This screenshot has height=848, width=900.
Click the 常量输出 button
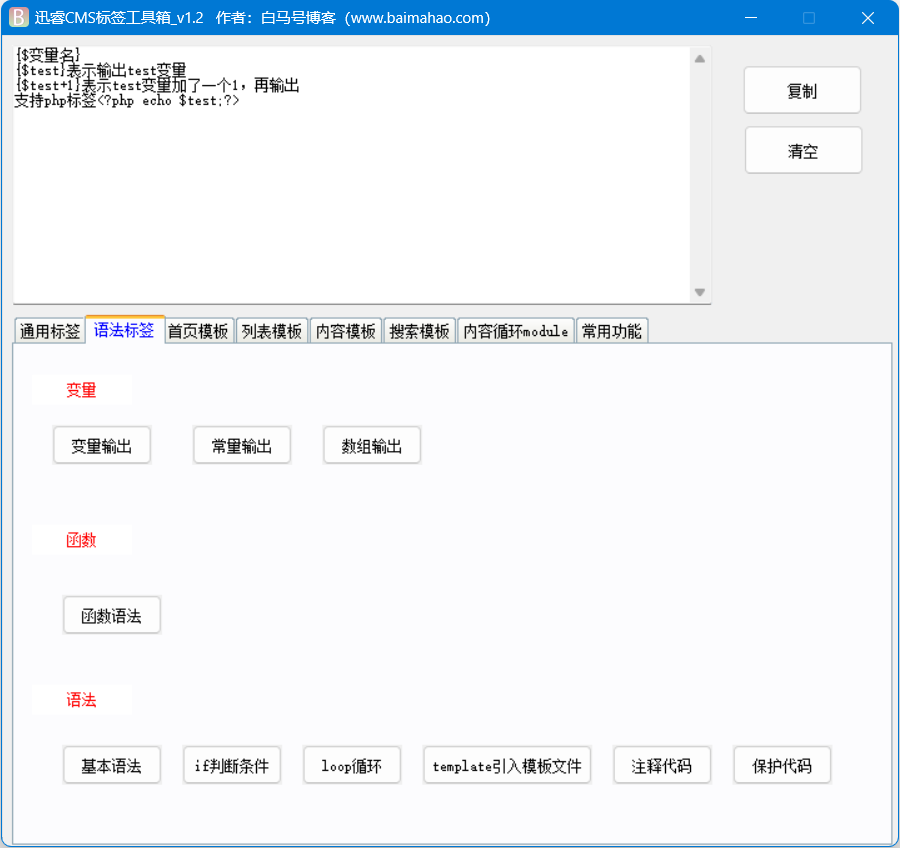pos(242,446)
